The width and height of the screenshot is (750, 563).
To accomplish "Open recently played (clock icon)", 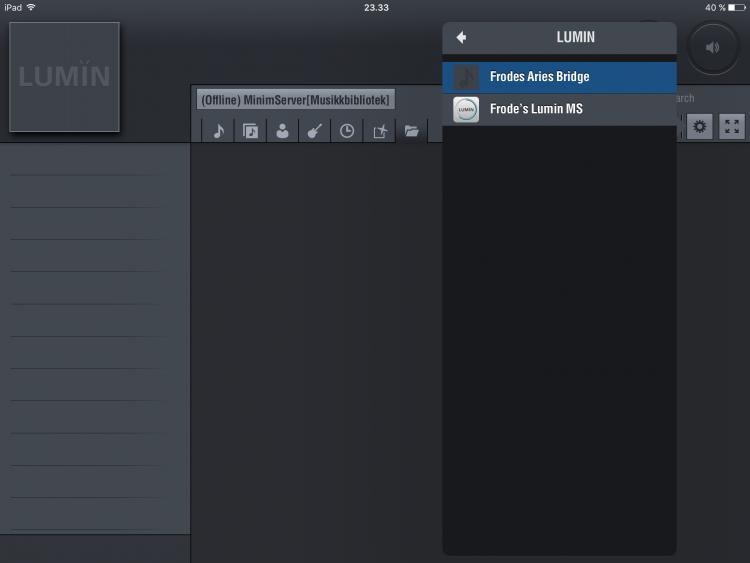I will click(347, 131).
